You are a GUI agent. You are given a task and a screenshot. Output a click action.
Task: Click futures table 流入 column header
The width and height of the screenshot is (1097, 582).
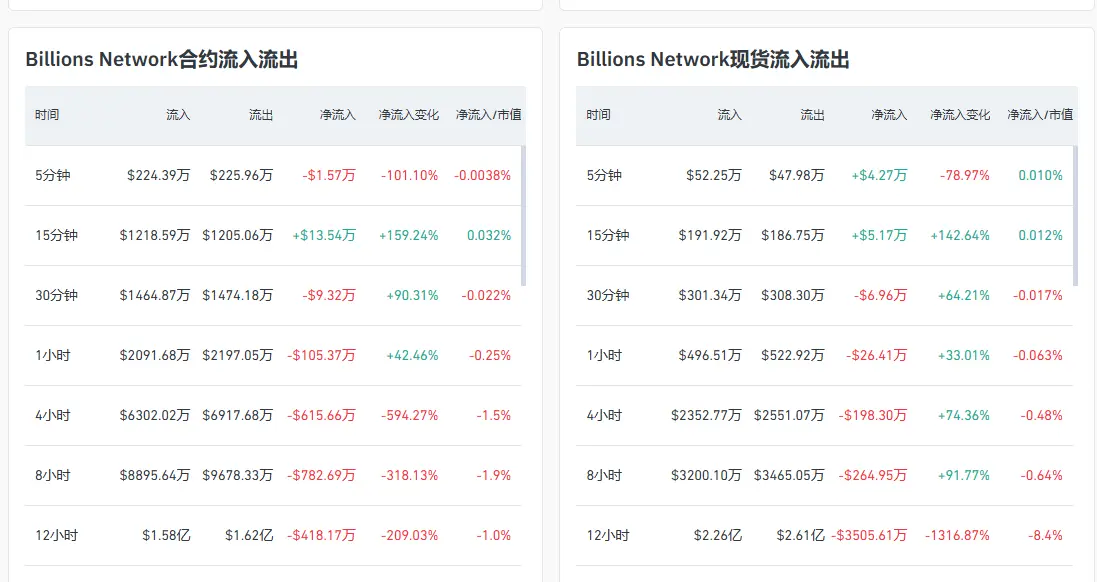point(178,115)
